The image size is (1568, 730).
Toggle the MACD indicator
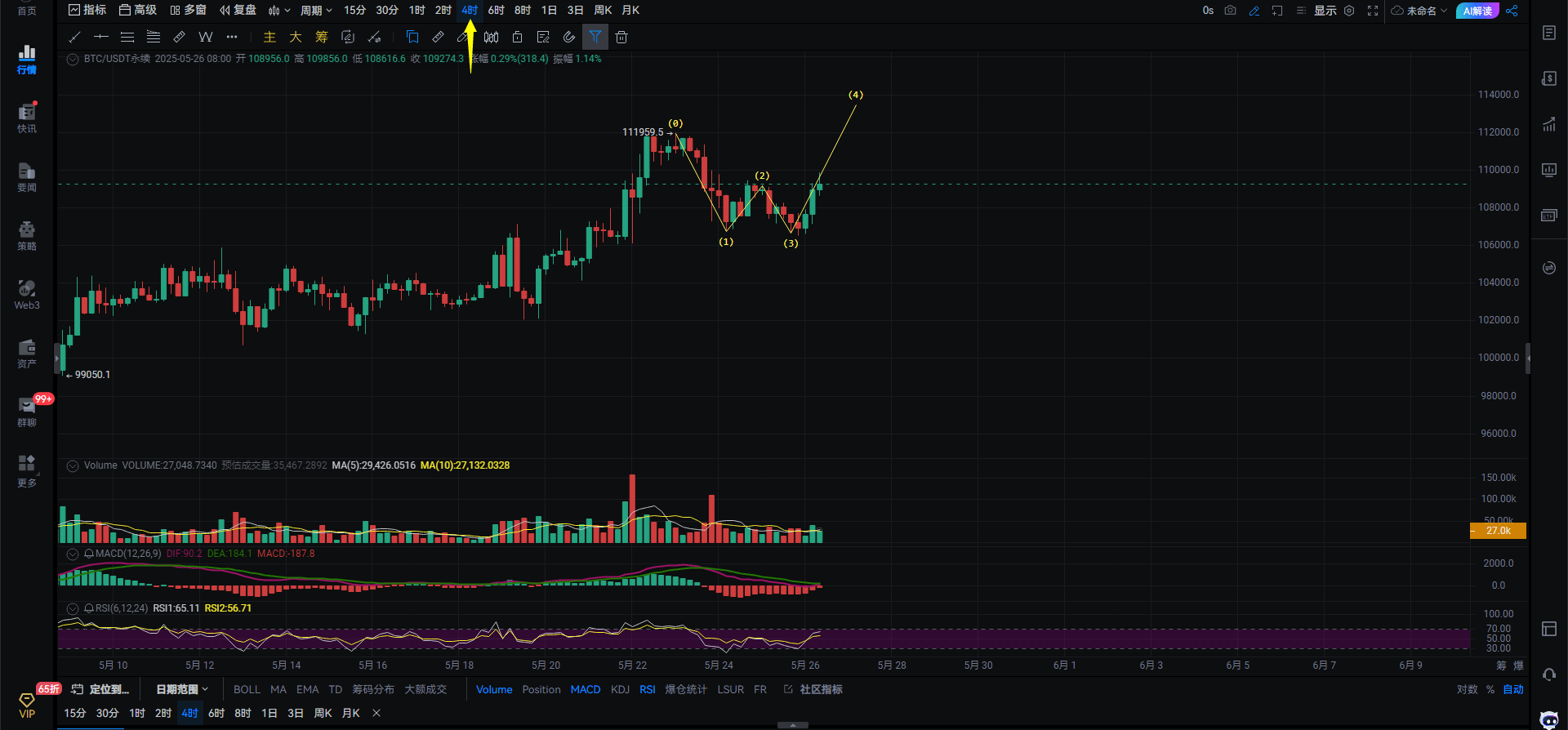click(x=586, y=689)
